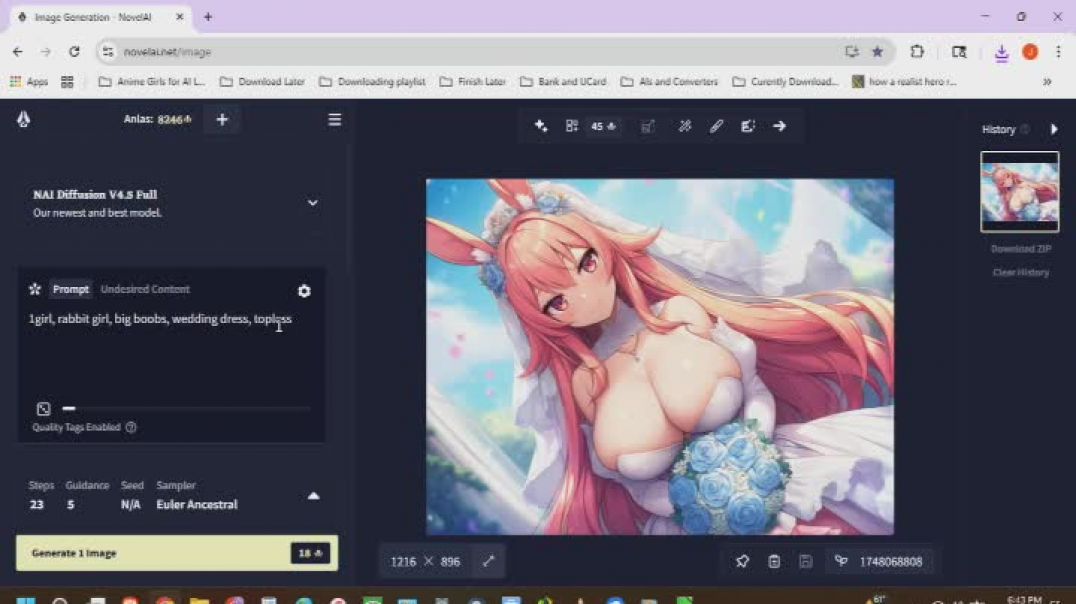Show more bookmarks with the chevron
This screenshot has width=1076, height=604.
click(1047, 82)
